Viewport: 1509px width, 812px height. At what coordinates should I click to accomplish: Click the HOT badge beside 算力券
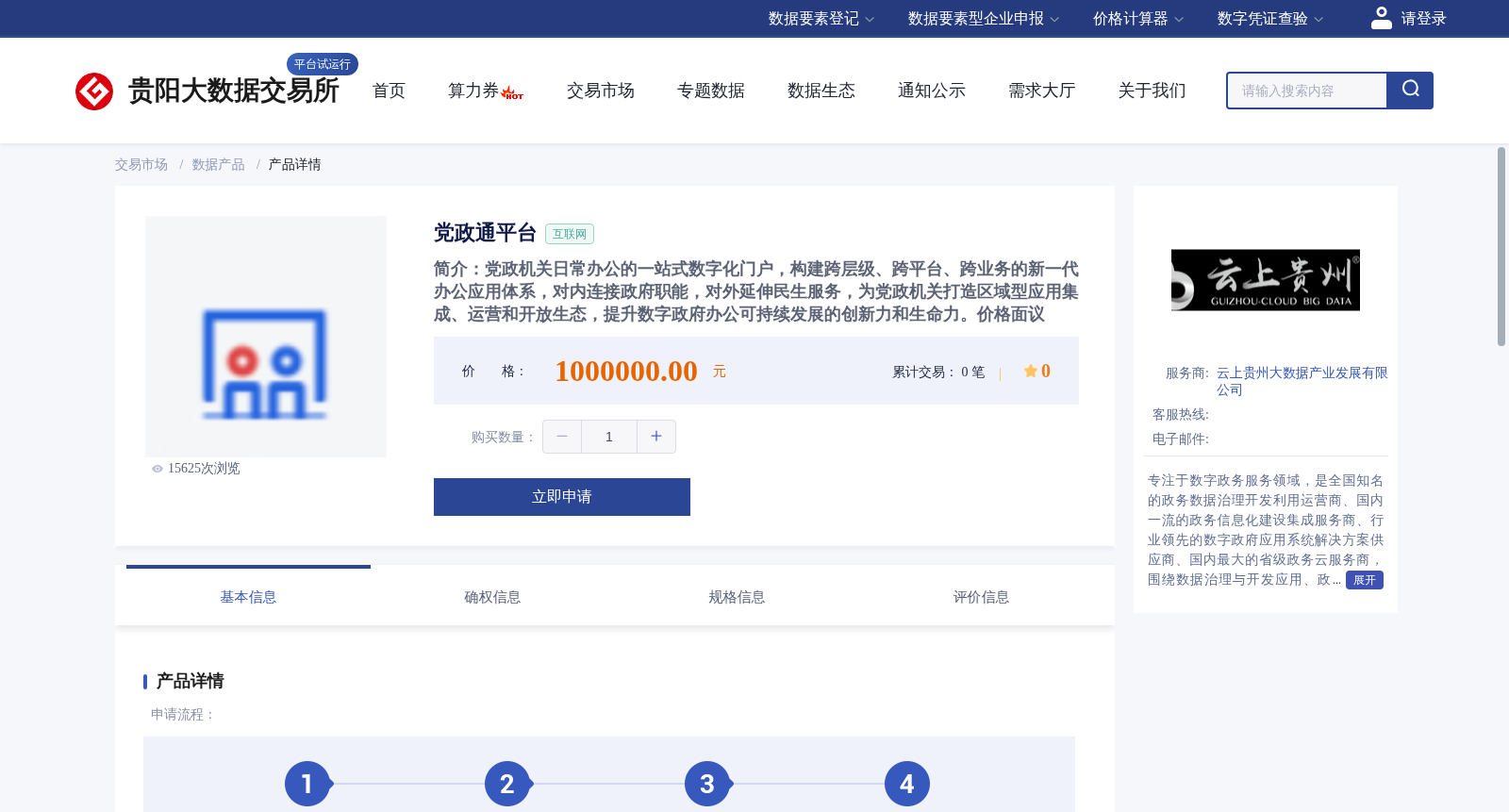[x=512, y=93]
